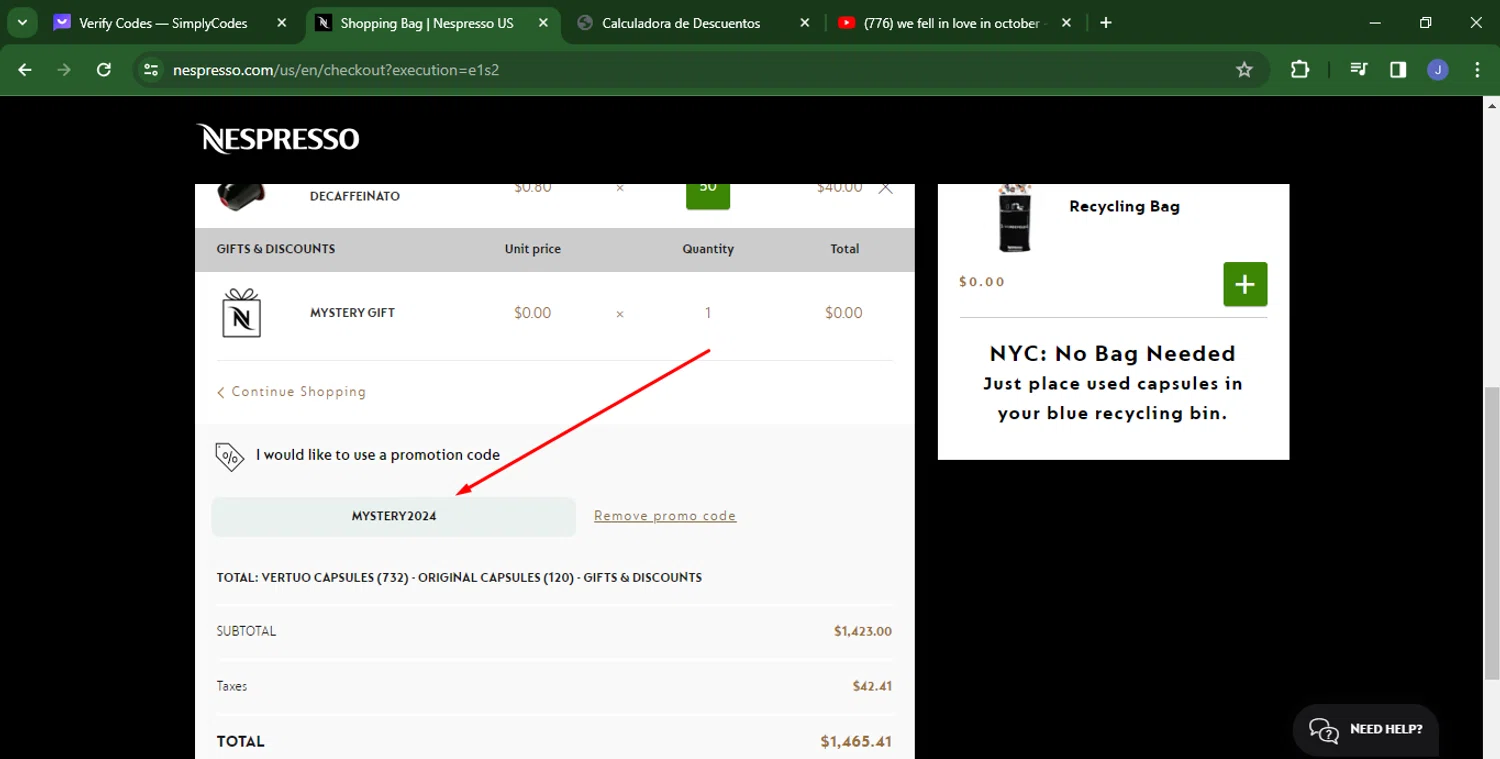Click the TOTAL amount $1,465.41

[x=856, y=742]
